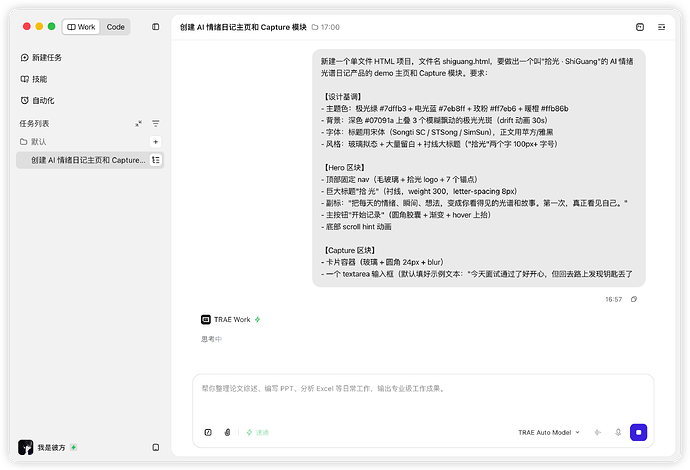Click the folder timestamp 17:00 in the header
Screen dimensions: 690x470
click(326, 27)
